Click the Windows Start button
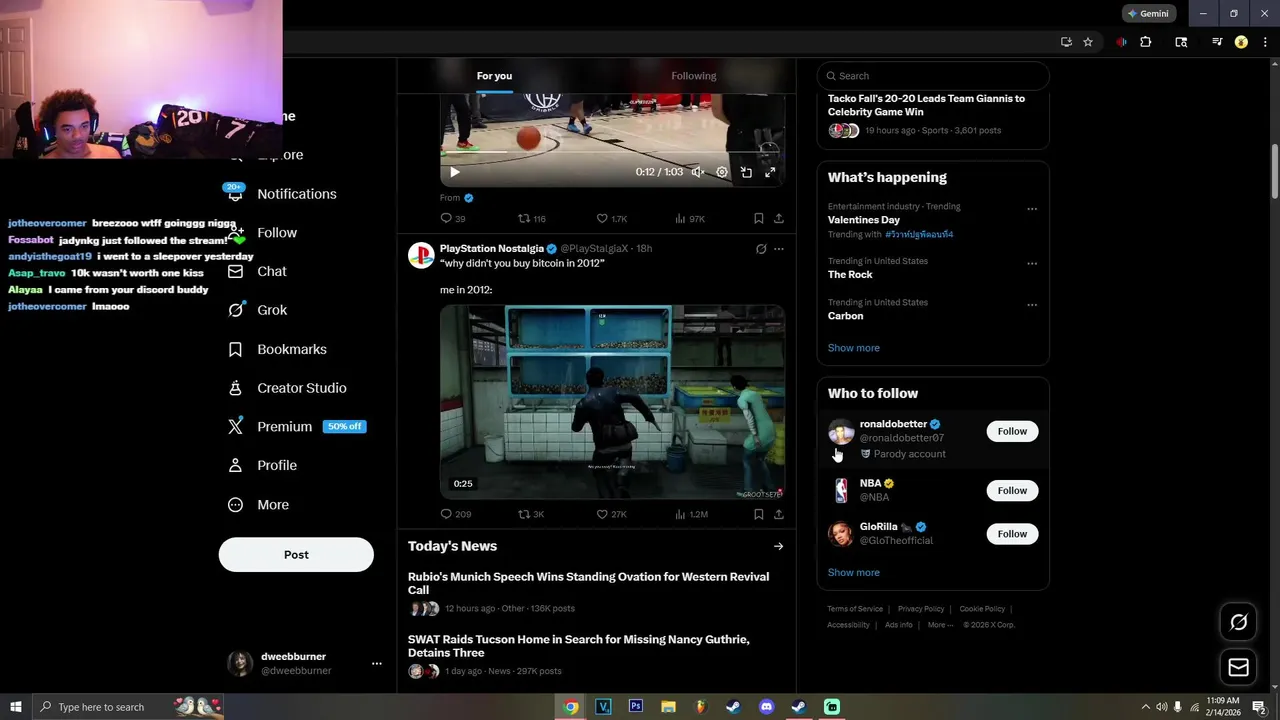1280x720 pixels. point(15,707)
